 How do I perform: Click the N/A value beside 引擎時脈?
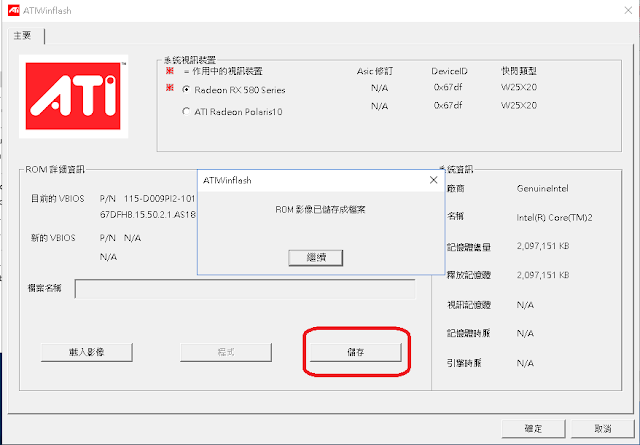point(525,363)
